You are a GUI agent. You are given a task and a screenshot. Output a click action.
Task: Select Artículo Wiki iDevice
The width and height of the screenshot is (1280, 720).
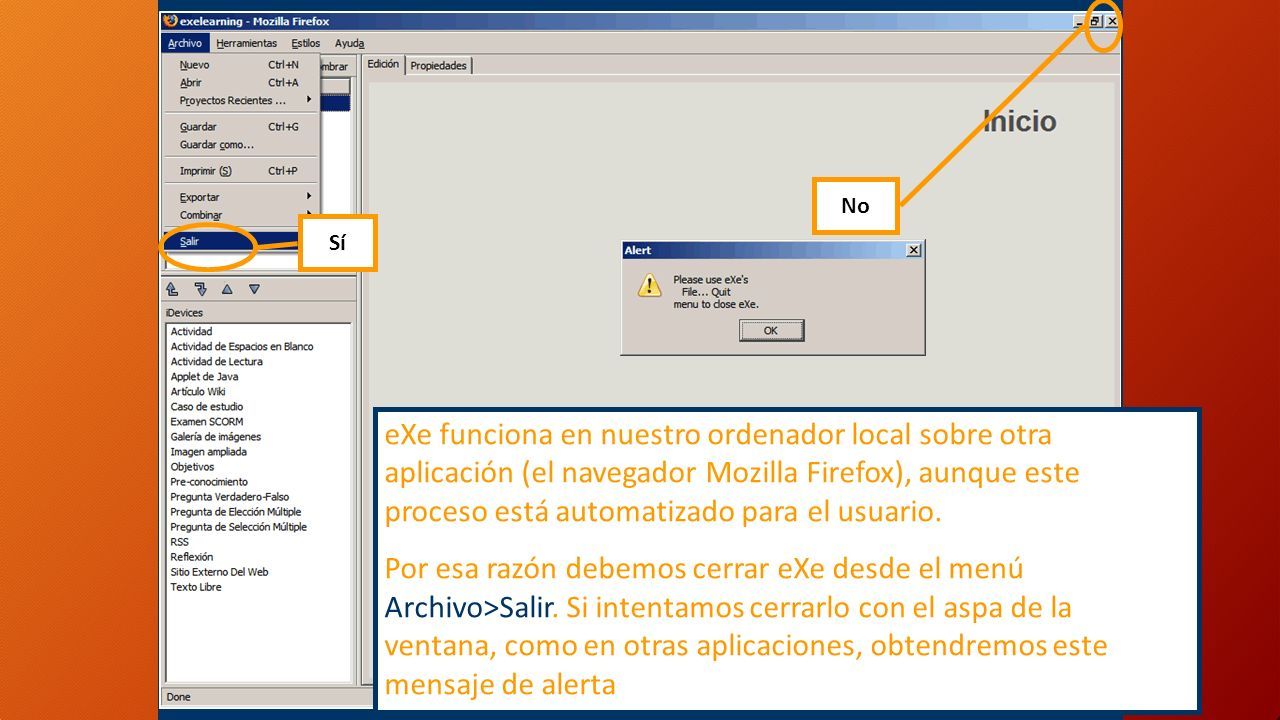[x=198, y=392]
